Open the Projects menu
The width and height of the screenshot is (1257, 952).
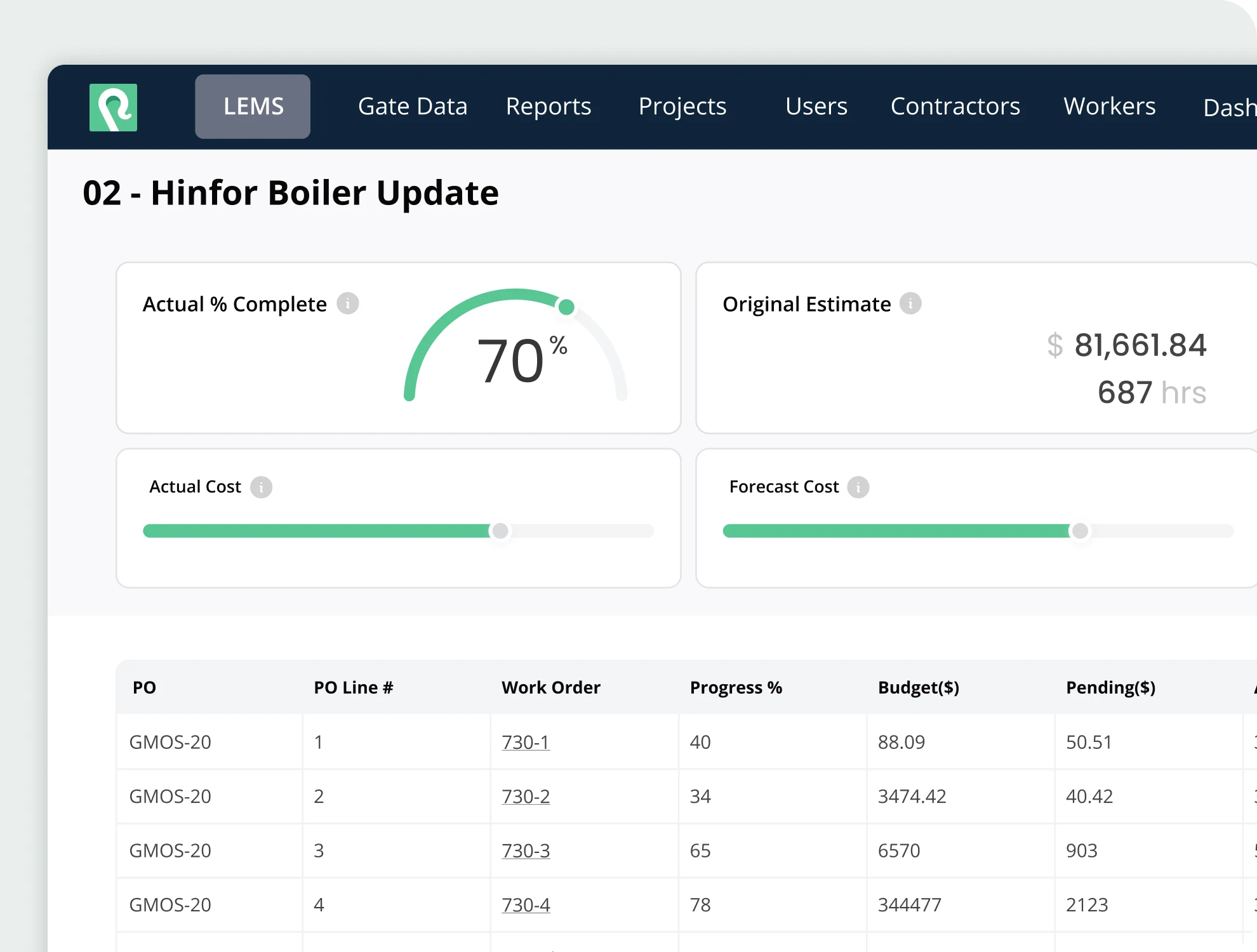pyautogui.click(x=682, y=107)
